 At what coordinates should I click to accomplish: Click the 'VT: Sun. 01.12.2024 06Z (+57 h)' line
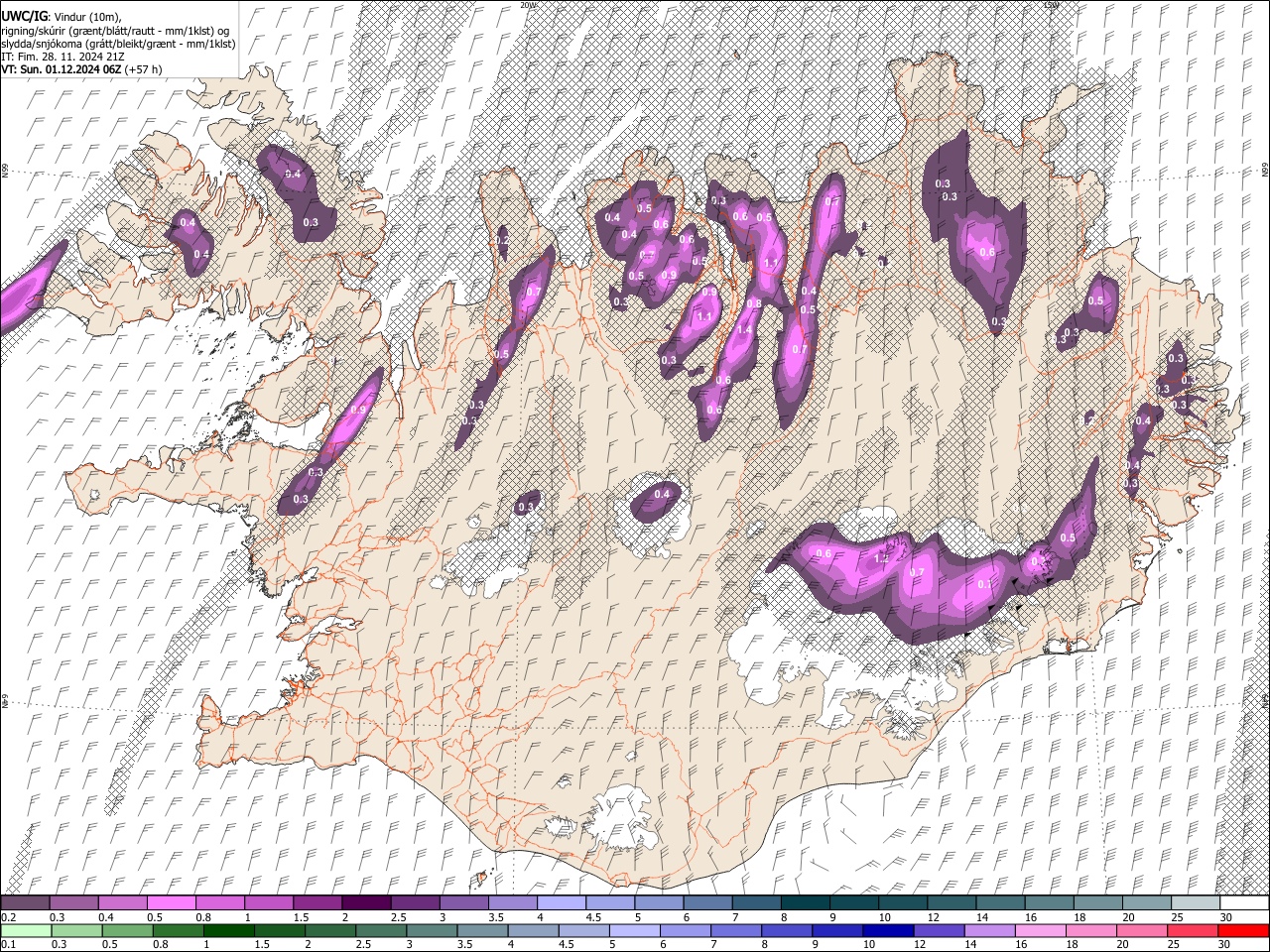coord(81,69)
